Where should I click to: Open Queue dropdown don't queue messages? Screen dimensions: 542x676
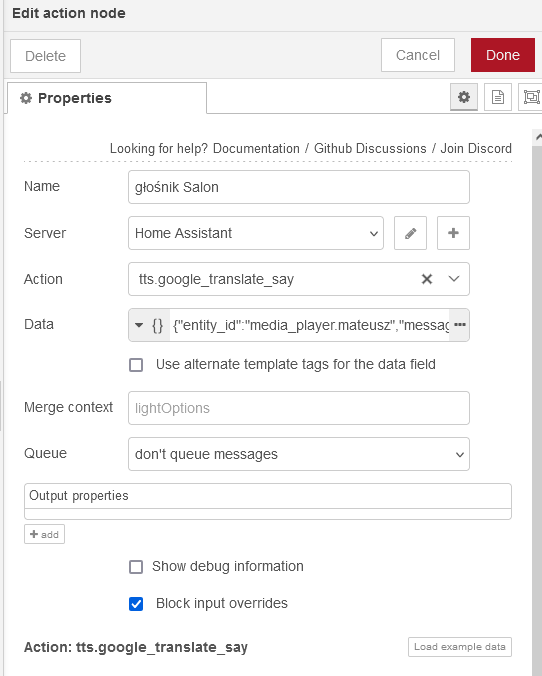(x=299, y=454)
